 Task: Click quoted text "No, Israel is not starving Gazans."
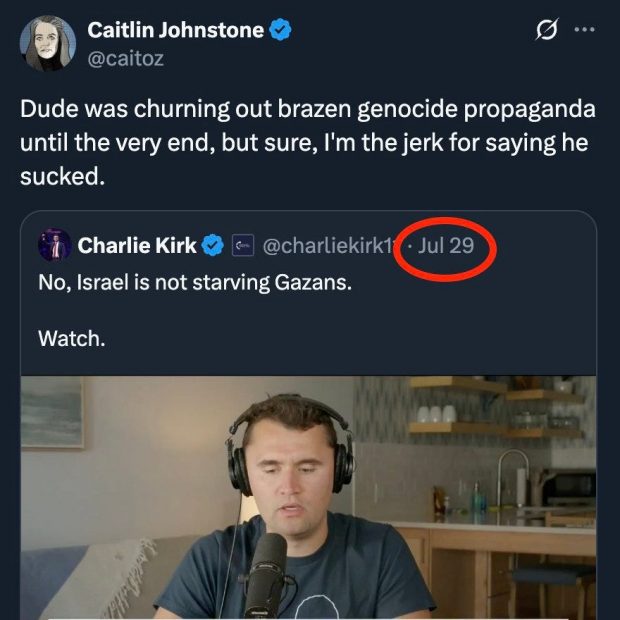(195, 283)
